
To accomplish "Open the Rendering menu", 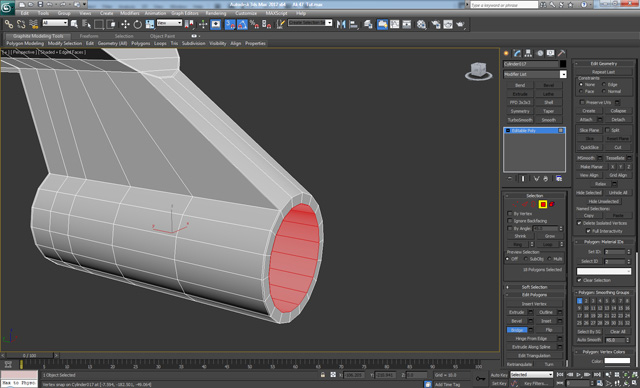I will pyautogui.click(x=216, y=13).
